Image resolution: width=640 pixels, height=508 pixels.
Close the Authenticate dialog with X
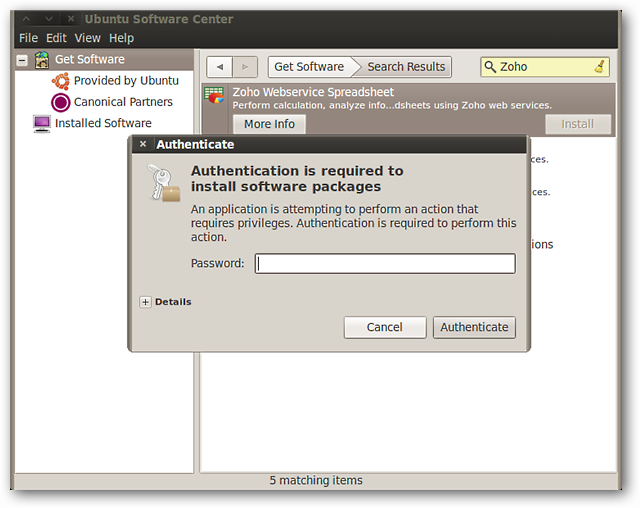pos(143,144)
